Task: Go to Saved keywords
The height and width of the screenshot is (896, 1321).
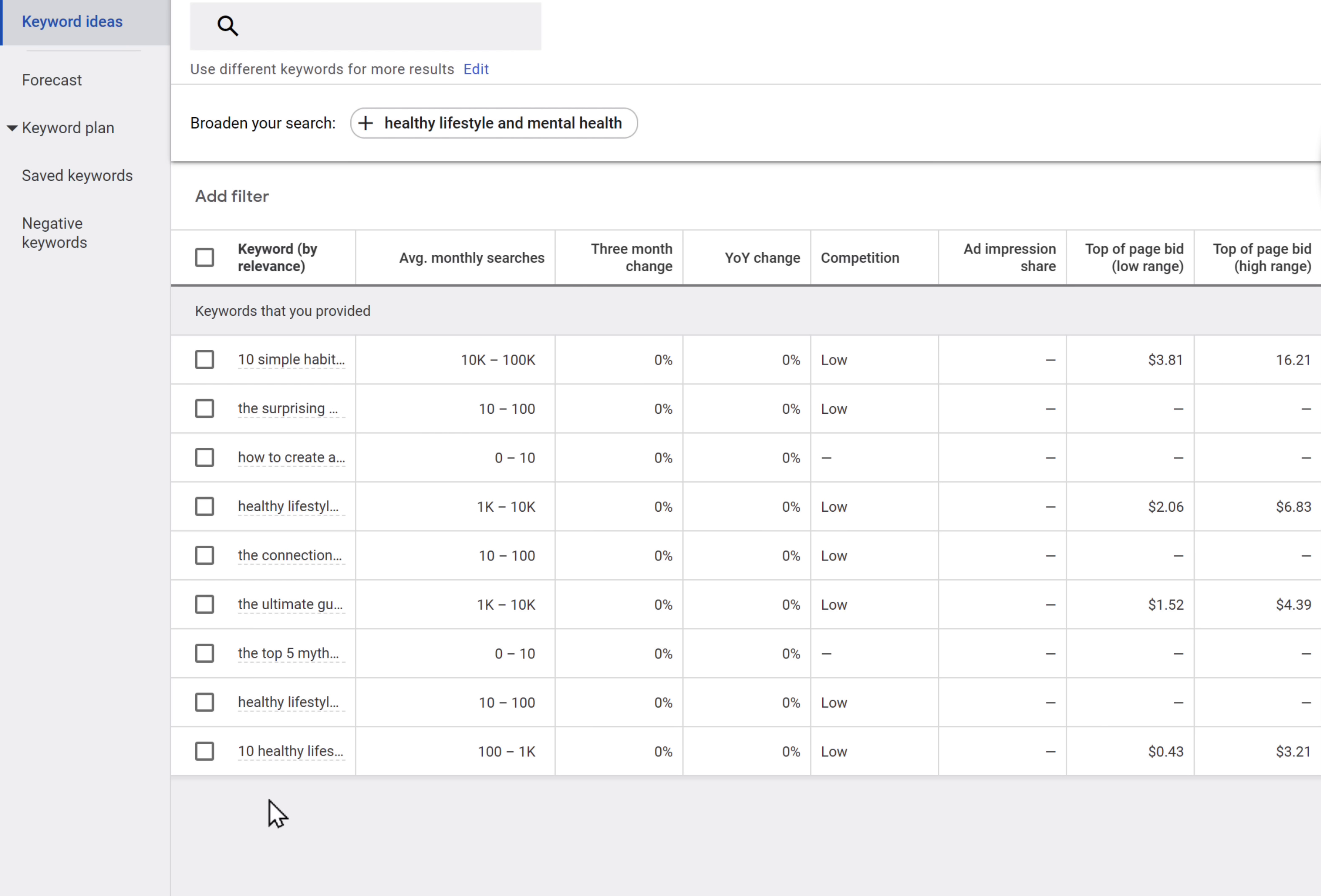Action: coord(77,176)
